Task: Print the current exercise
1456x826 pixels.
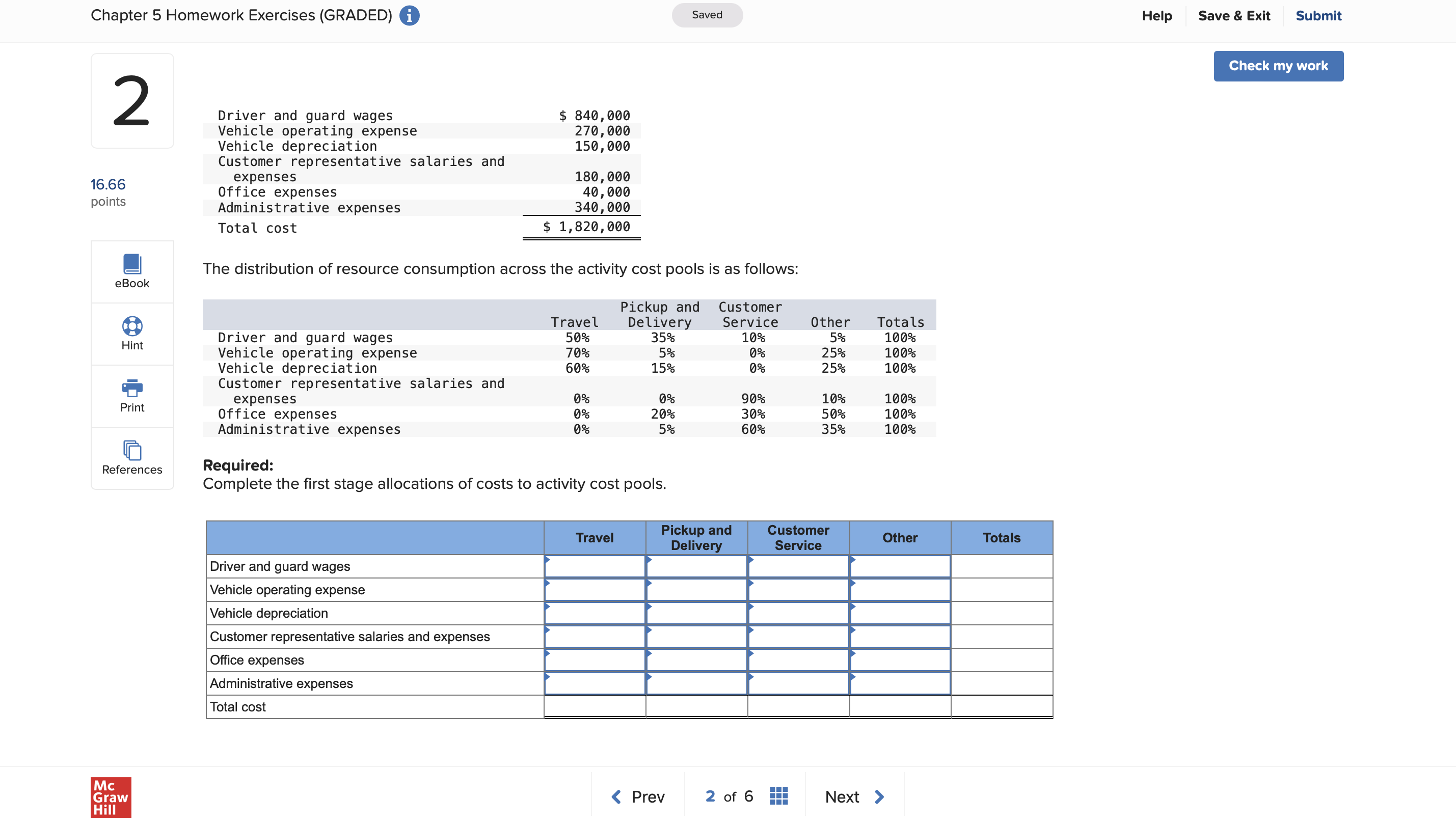Action: coord(131,395)
